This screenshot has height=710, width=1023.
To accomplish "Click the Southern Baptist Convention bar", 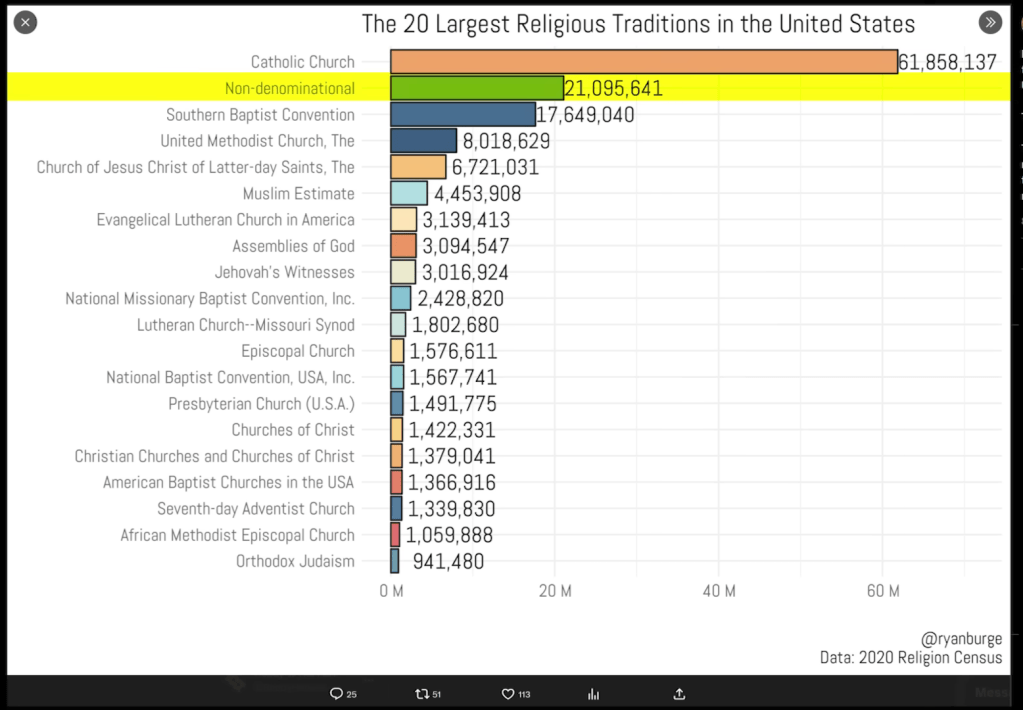I will (x=462, y=114).
